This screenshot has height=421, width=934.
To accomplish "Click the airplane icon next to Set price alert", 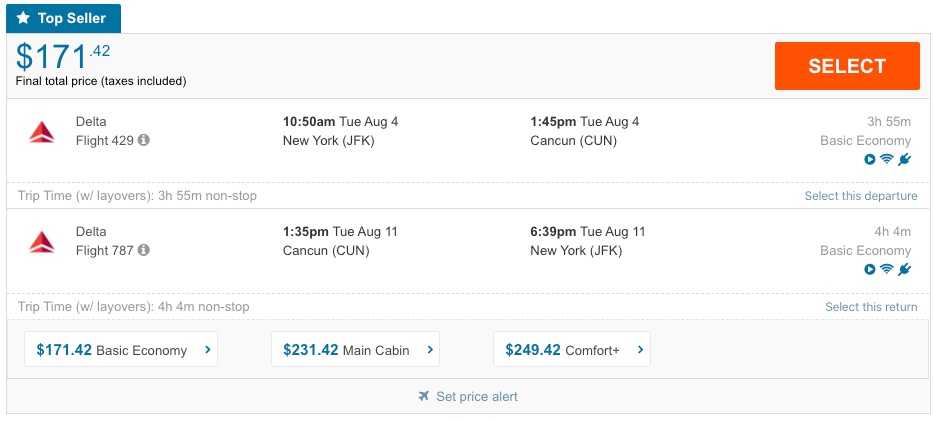I will pyautogui.click(x=424, y=397).
